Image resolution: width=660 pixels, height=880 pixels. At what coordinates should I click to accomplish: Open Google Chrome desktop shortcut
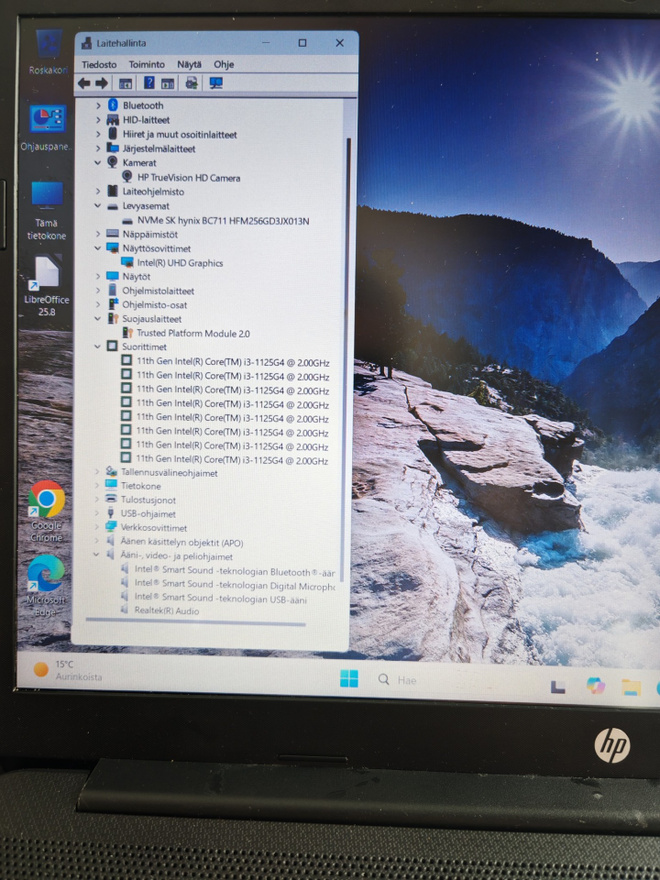[47, 511]
